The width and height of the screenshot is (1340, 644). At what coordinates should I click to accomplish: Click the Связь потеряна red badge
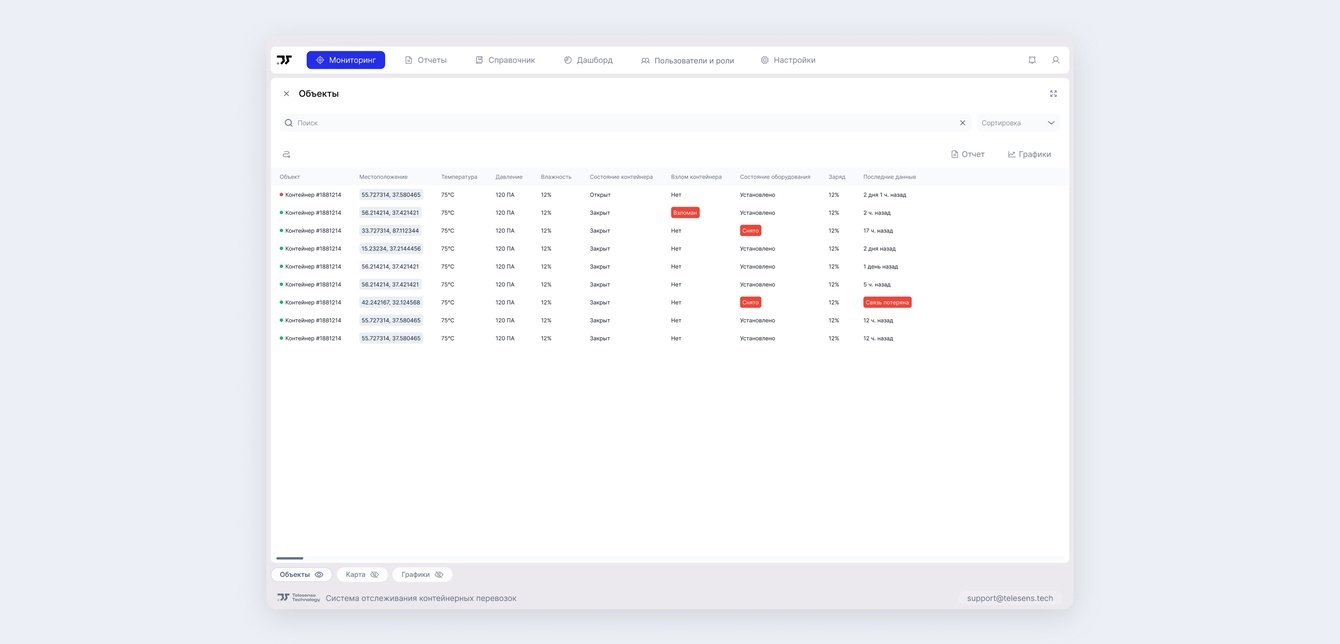click(887, 302)
